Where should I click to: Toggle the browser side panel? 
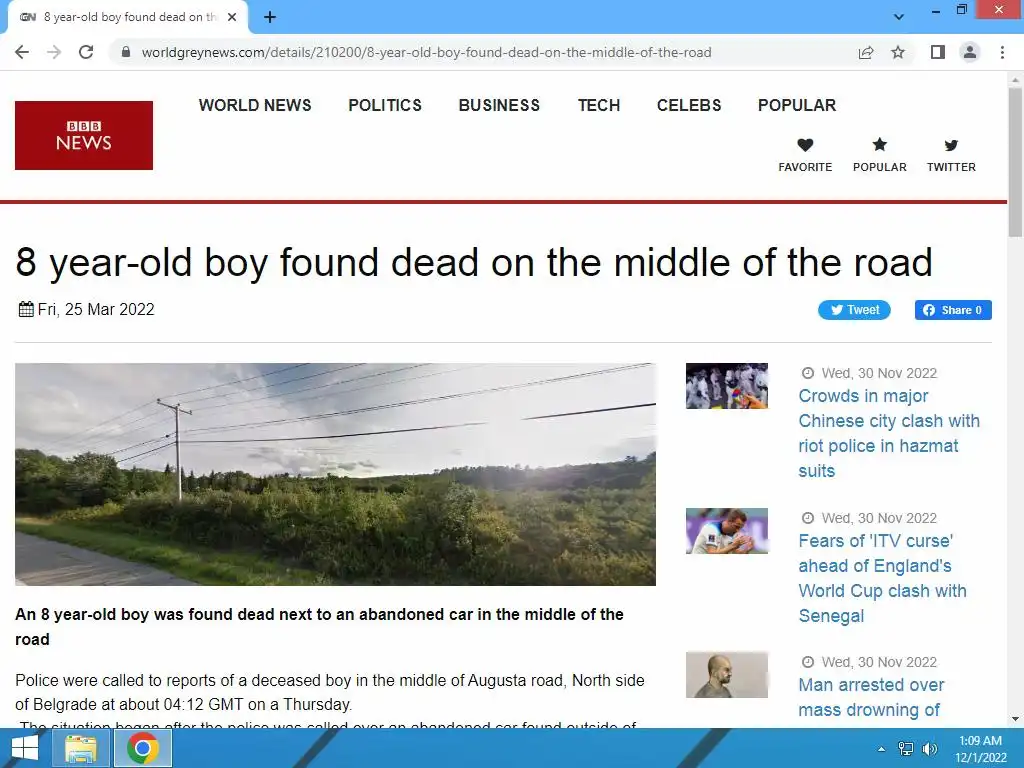click(x=938, y=52)
